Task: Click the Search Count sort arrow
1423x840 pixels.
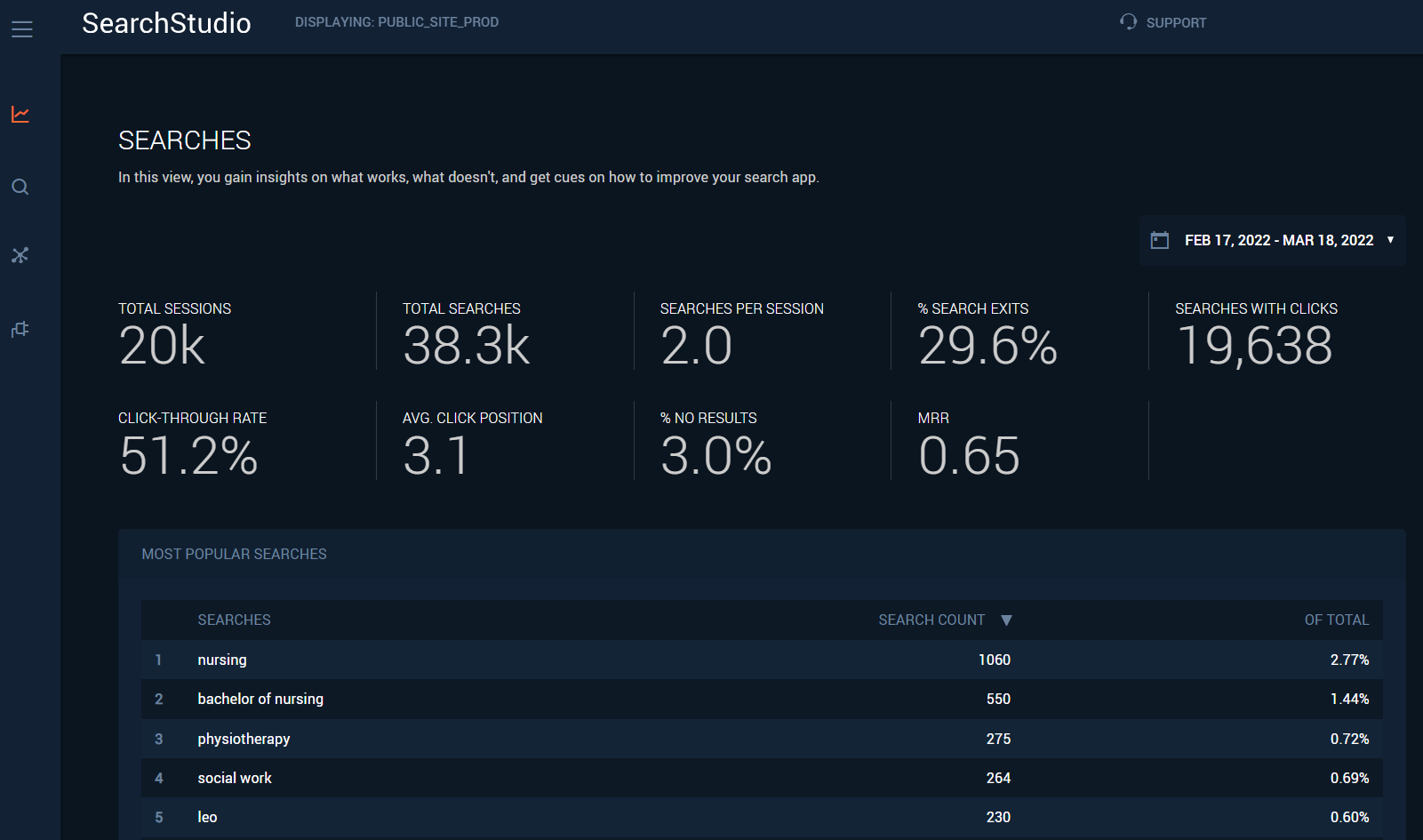Action: coord(1006,620)
